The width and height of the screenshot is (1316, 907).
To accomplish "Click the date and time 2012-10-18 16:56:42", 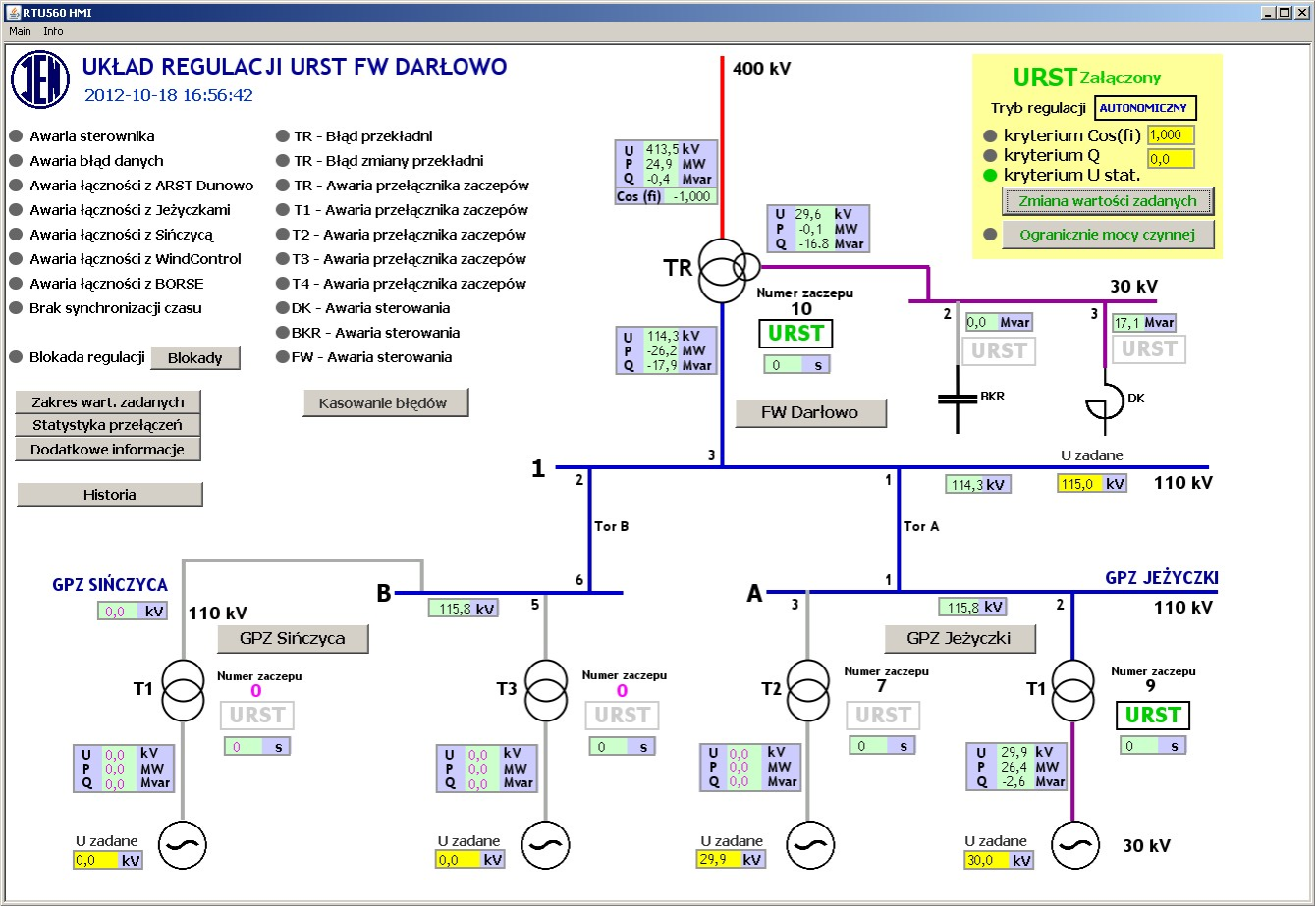I will point(169,96).
